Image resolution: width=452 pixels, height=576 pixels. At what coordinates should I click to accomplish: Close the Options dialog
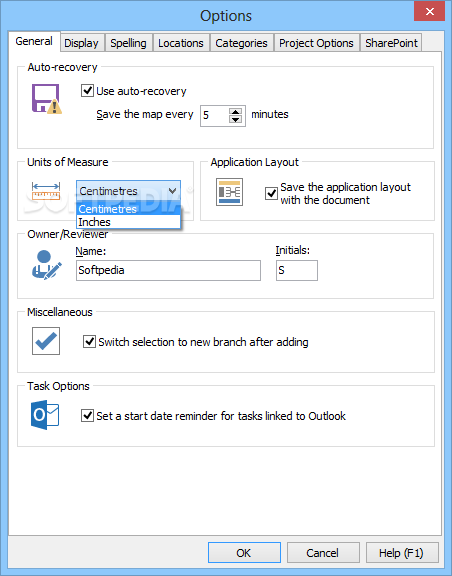click(x=429, y=11)
